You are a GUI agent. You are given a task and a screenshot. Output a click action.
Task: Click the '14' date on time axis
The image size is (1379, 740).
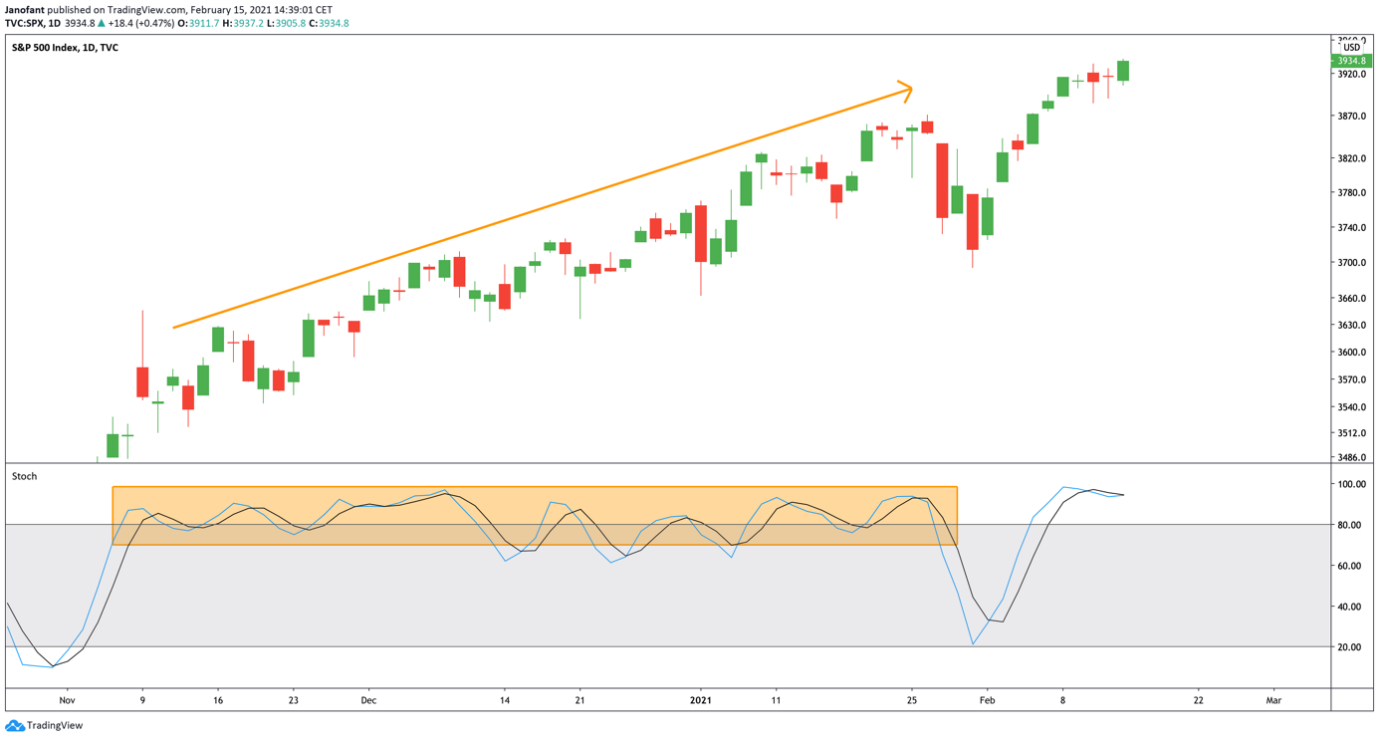click(504, 701)
